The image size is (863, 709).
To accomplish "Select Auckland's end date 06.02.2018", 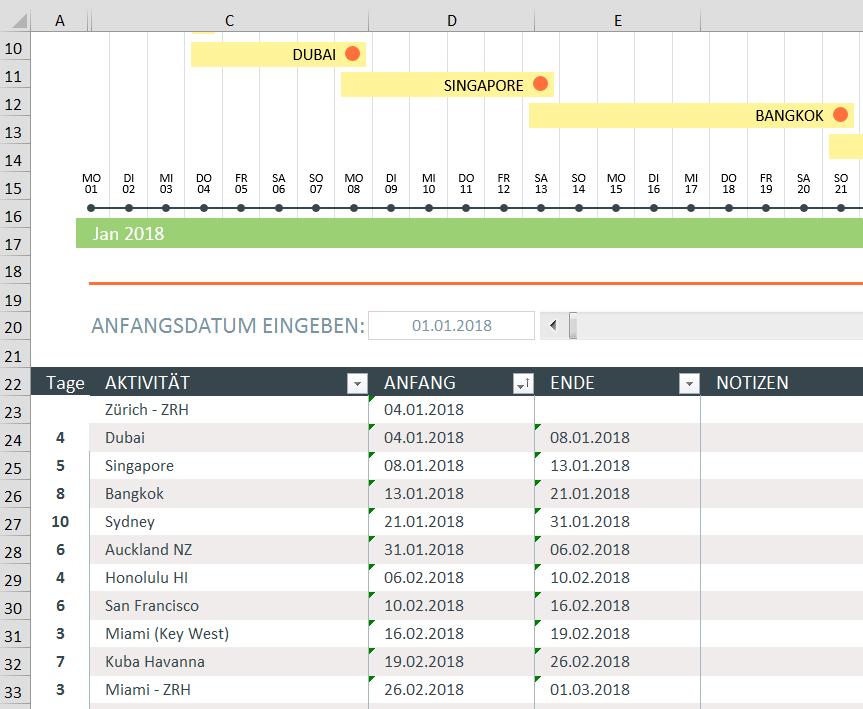I will (x=618, y=550).
